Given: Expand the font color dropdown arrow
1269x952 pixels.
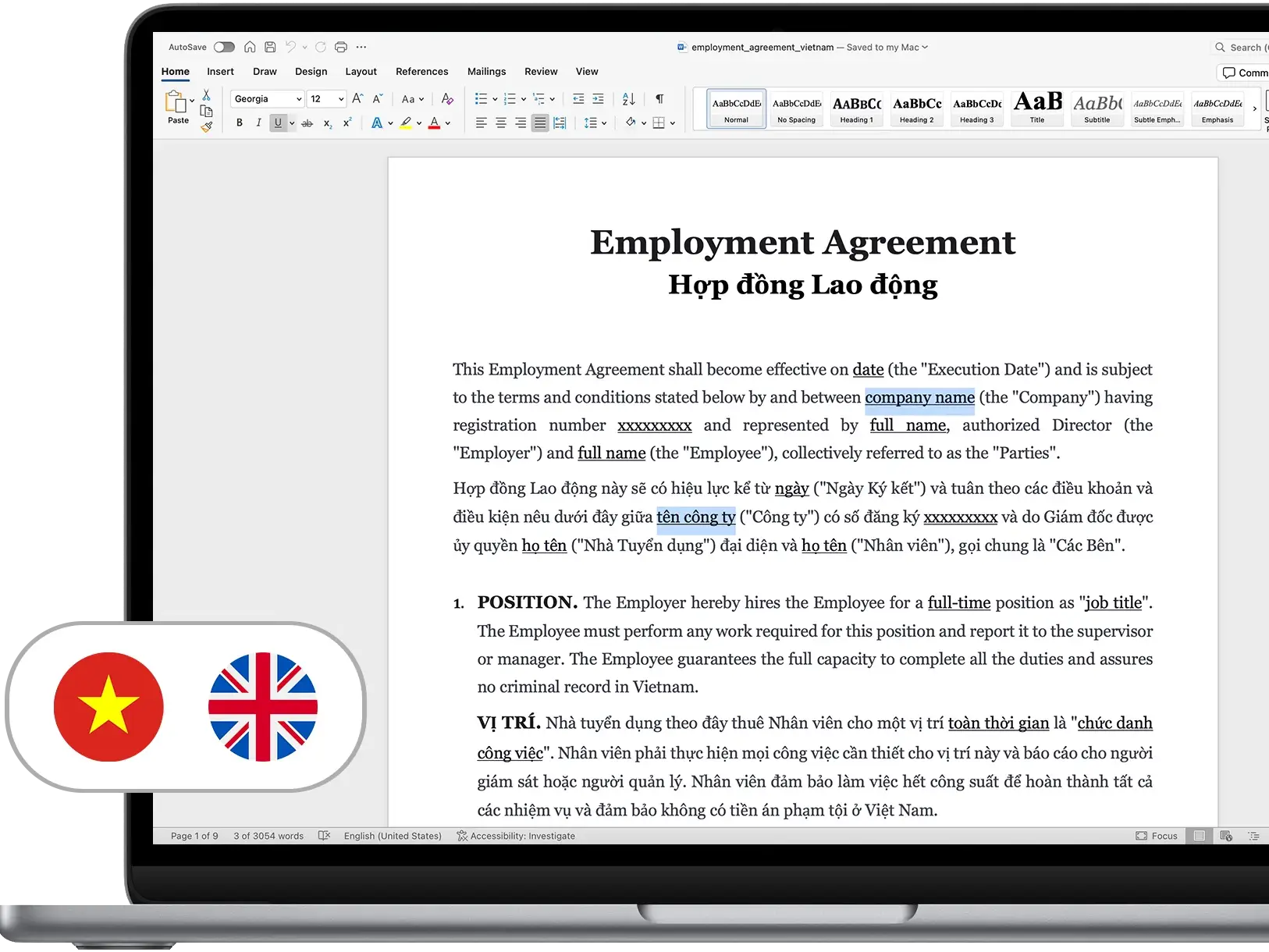Looking at the screenshot, I should click(x=448, y=123).
